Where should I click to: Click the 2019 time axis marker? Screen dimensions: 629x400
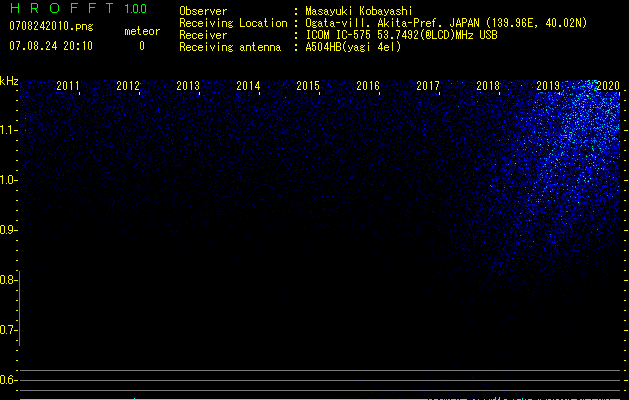[548, 86]
